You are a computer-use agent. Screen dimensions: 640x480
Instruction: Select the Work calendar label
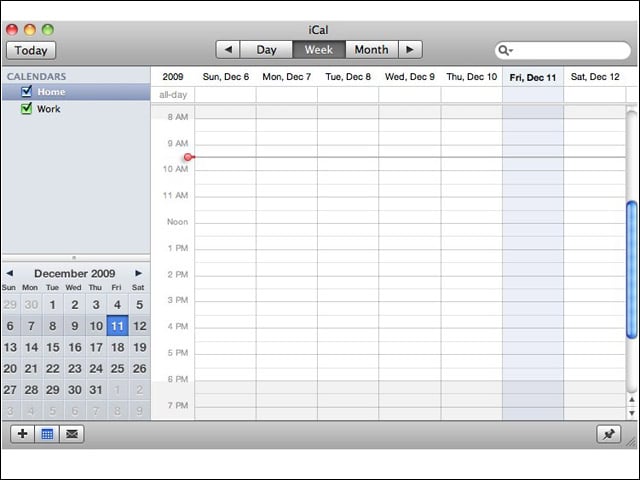tap(49, 109)
